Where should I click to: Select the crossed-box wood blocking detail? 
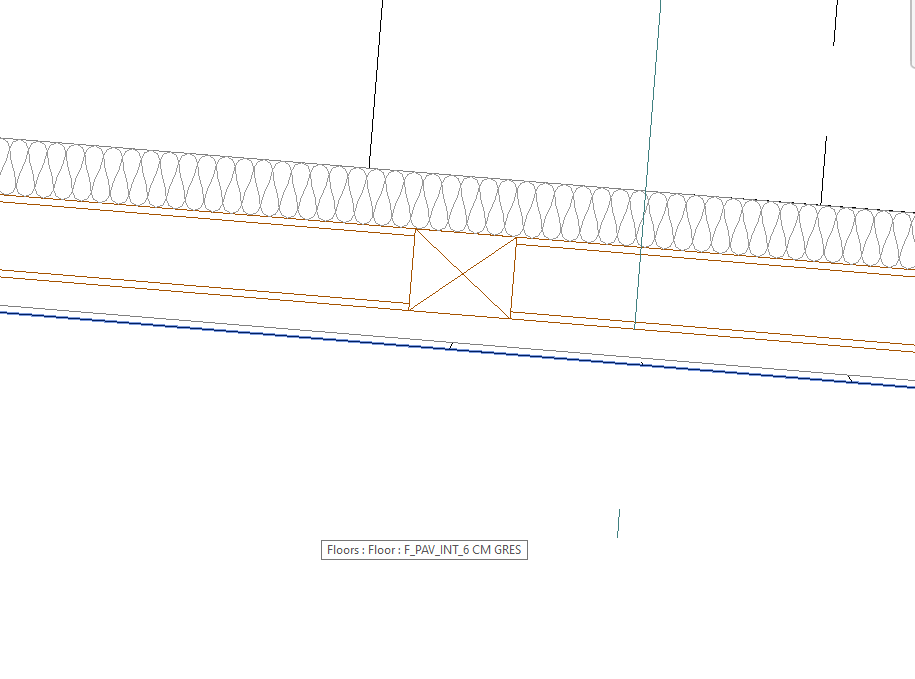(462, 275)
